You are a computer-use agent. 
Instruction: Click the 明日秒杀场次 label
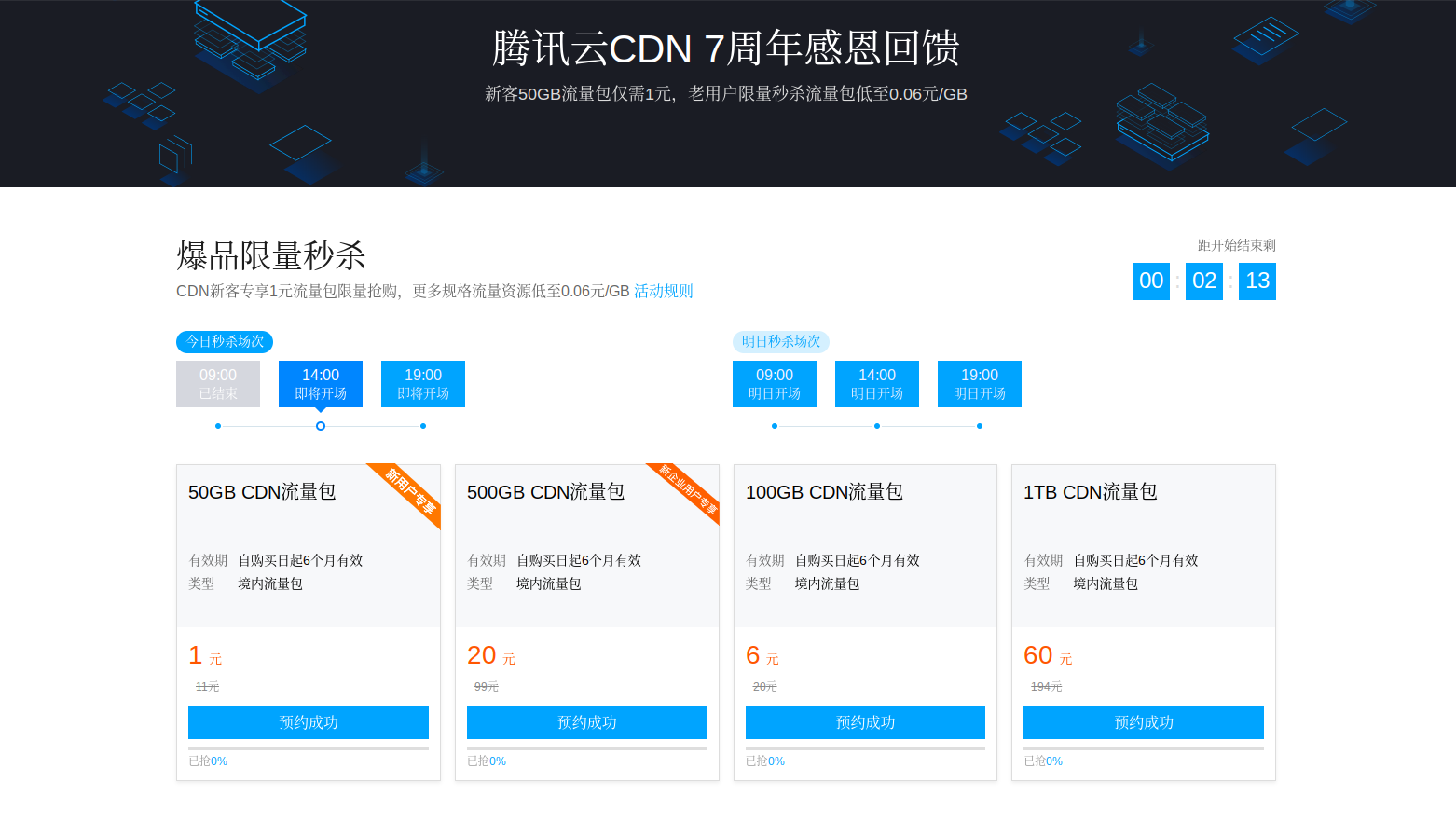coord(781,342)
